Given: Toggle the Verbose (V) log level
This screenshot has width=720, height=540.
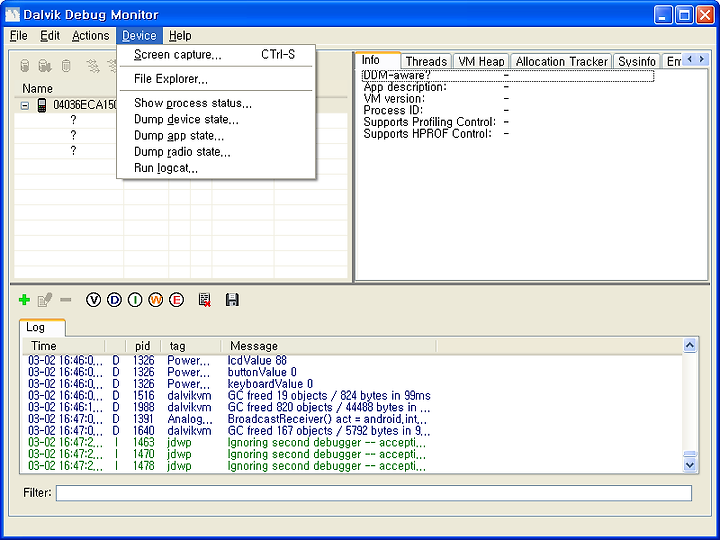Looking at the screenshot, I should (93, 300).
